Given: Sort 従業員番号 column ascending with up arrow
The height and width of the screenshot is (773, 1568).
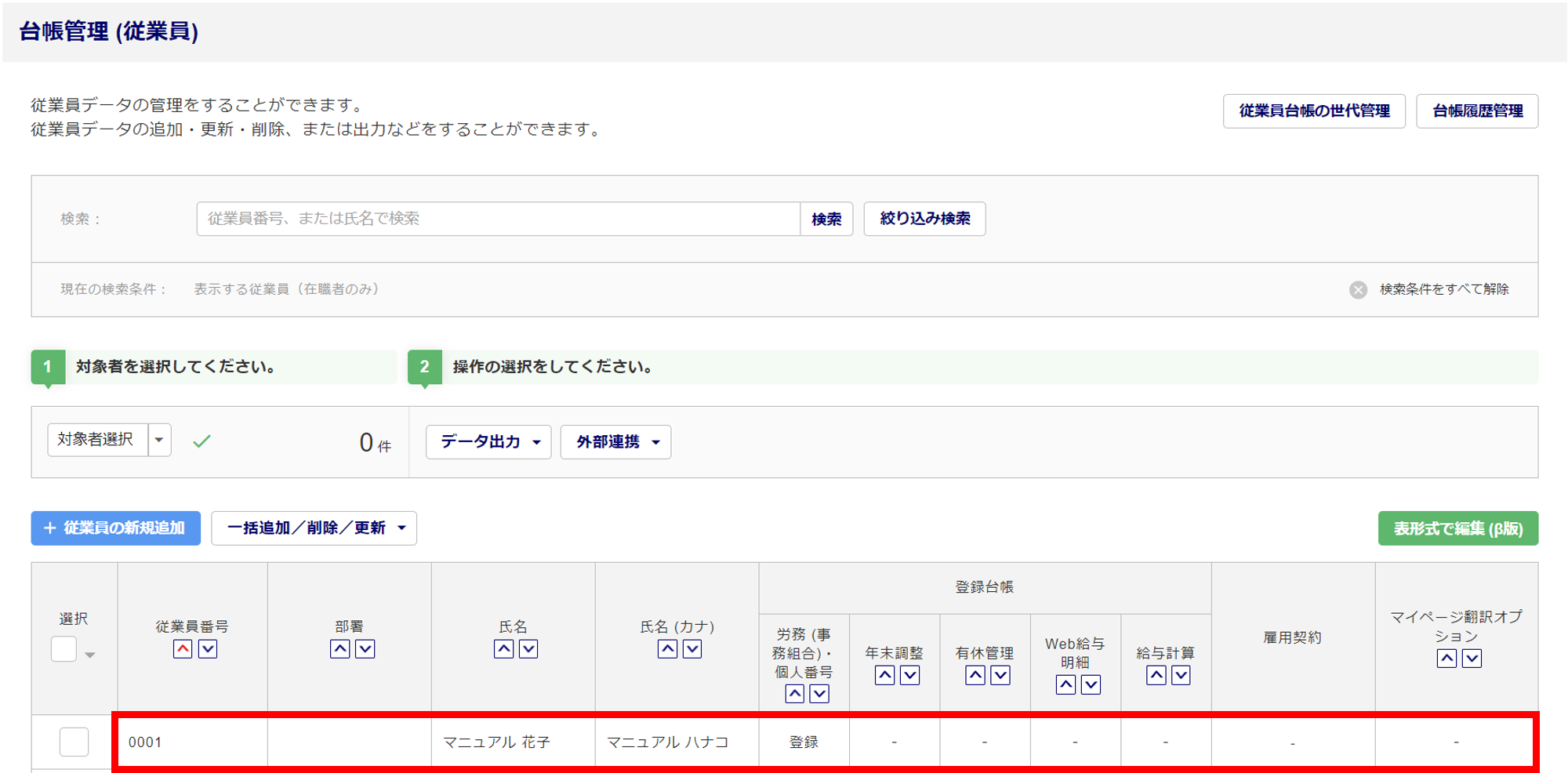Looking at the screenshot, I should (183, 649).
